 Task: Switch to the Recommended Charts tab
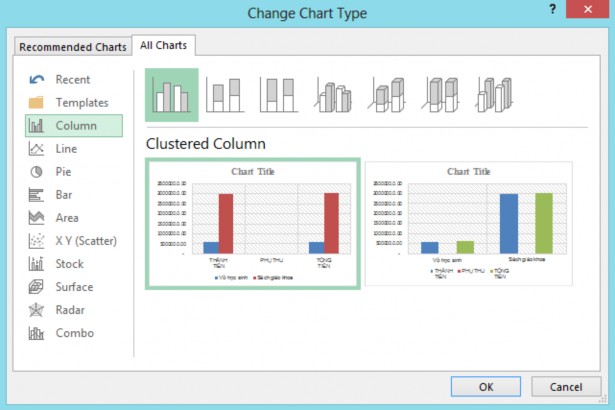73,47
